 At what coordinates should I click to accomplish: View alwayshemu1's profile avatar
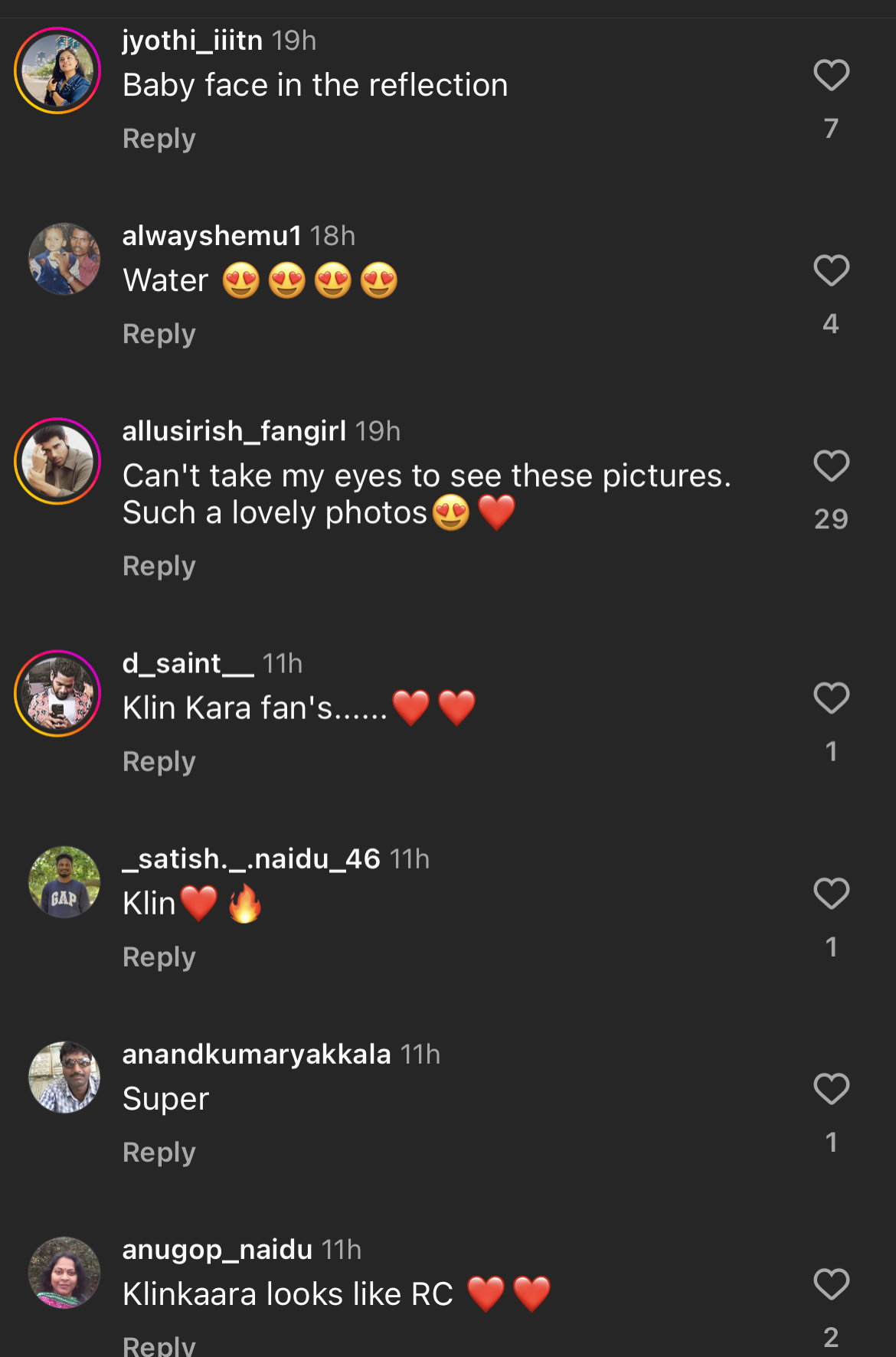[x=64, y=259]
